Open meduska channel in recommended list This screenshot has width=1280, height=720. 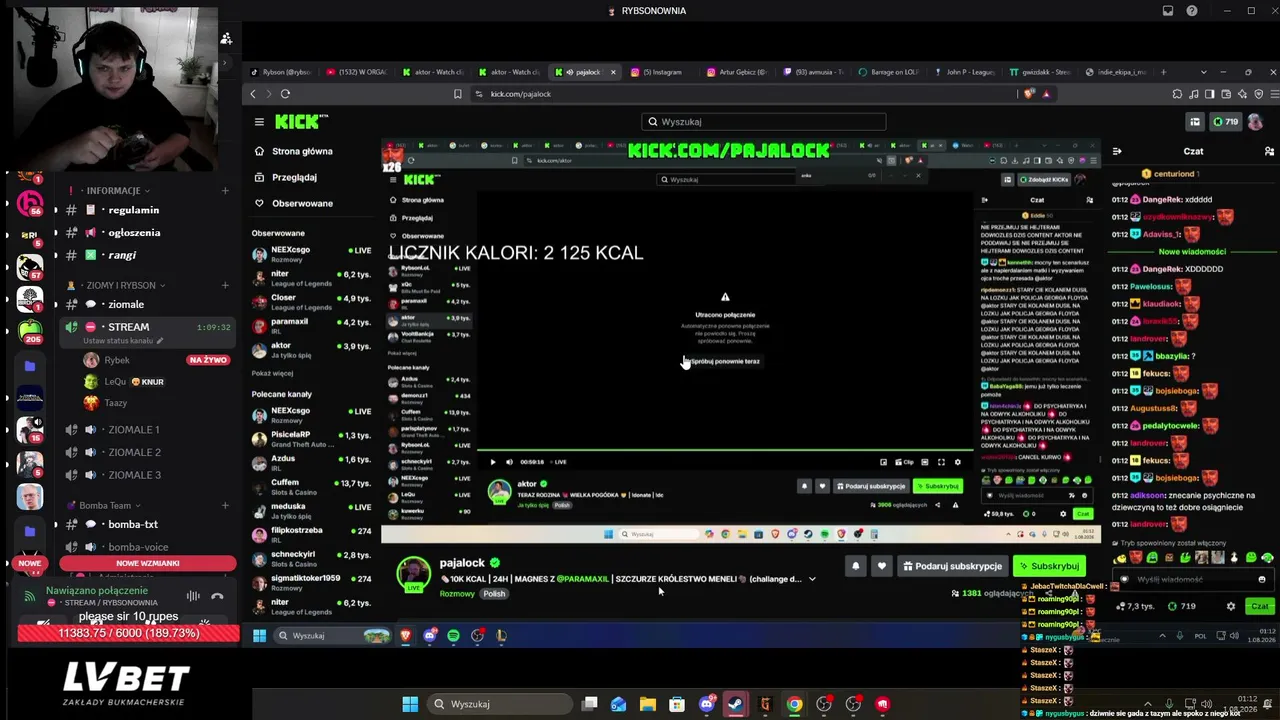(x=310, y=512)
